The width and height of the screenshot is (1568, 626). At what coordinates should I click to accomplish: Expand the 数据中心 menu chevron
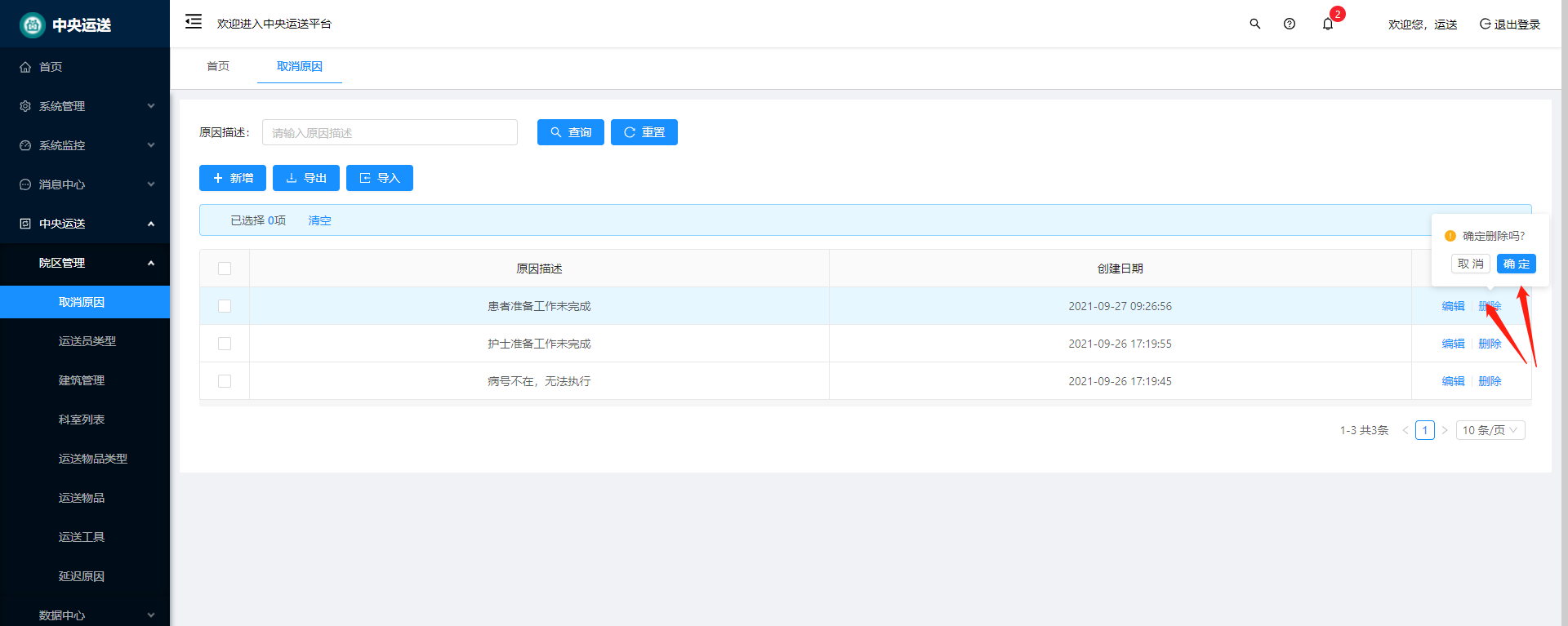(151, 615)
